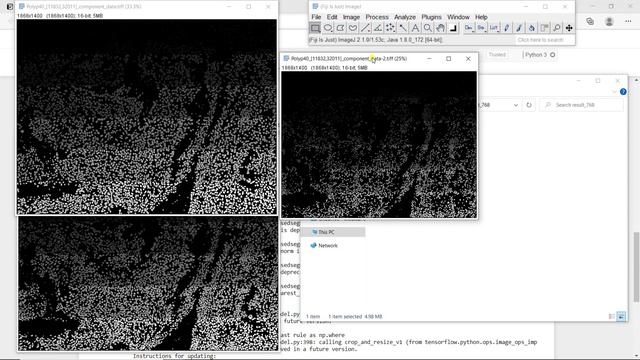The width and height of the screenshot is (640, 360).
Task: Refresh the File Explorer folder
Action: pos(529,105)
